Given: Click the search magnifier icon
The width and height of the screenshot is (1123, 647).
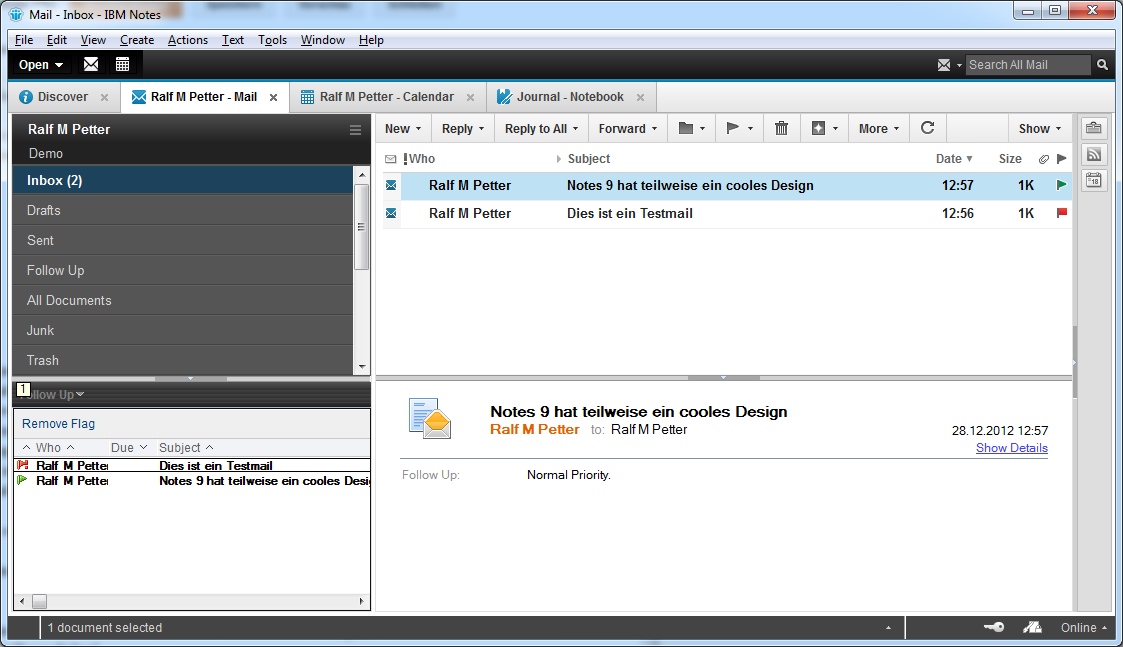Looking at the screenshot, I should (1102, 65).
